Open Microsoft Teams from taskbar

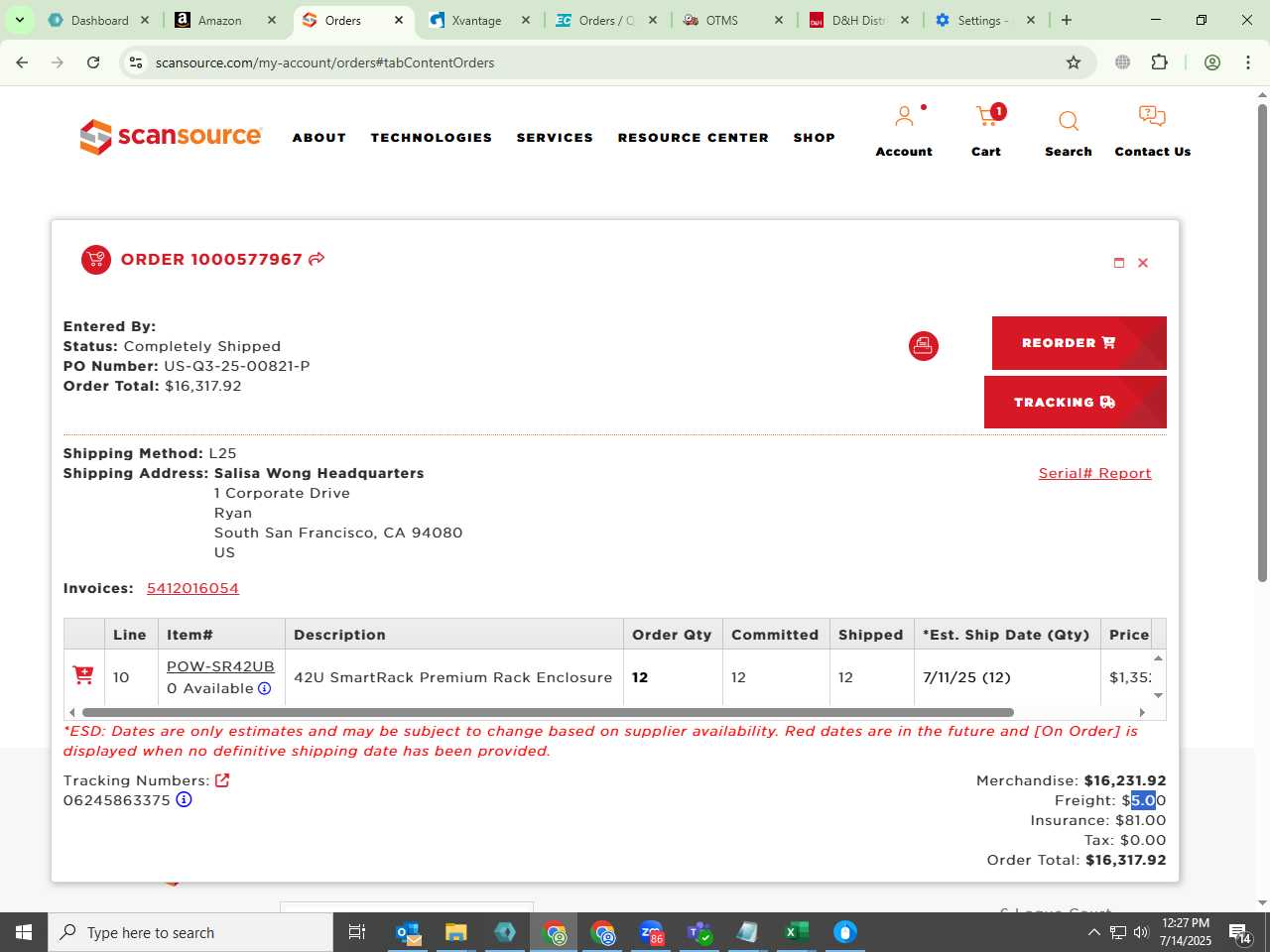click(699, 932)
